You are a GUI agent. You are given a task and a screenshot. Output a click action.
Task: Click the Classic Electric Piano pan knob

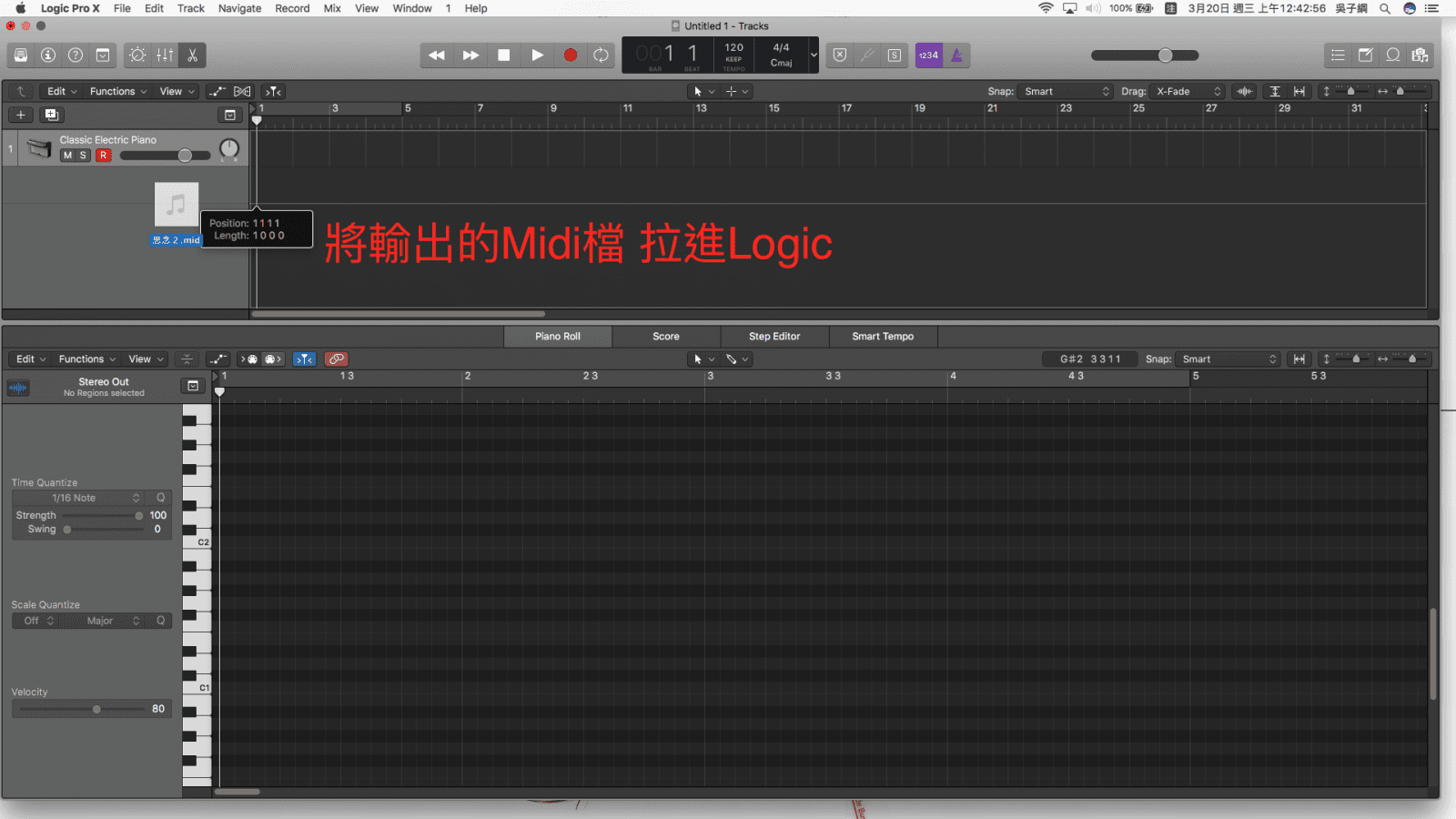229,148
